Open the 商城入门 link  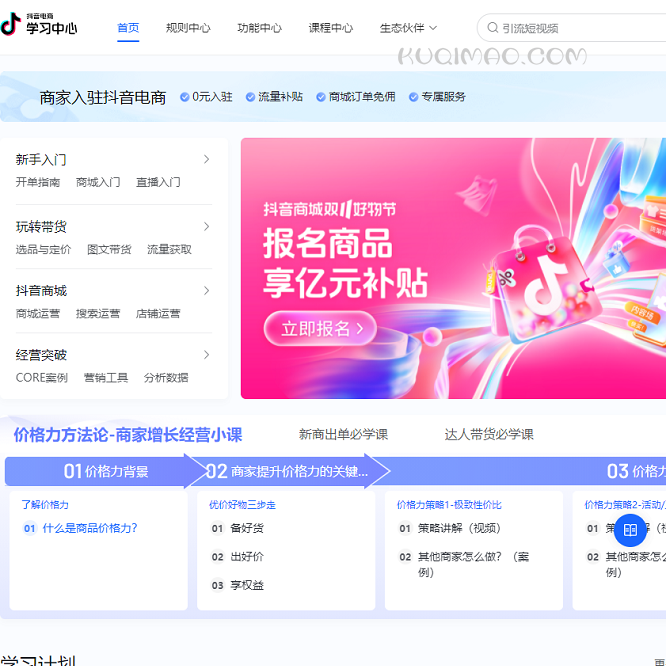[x=98, y=182]
